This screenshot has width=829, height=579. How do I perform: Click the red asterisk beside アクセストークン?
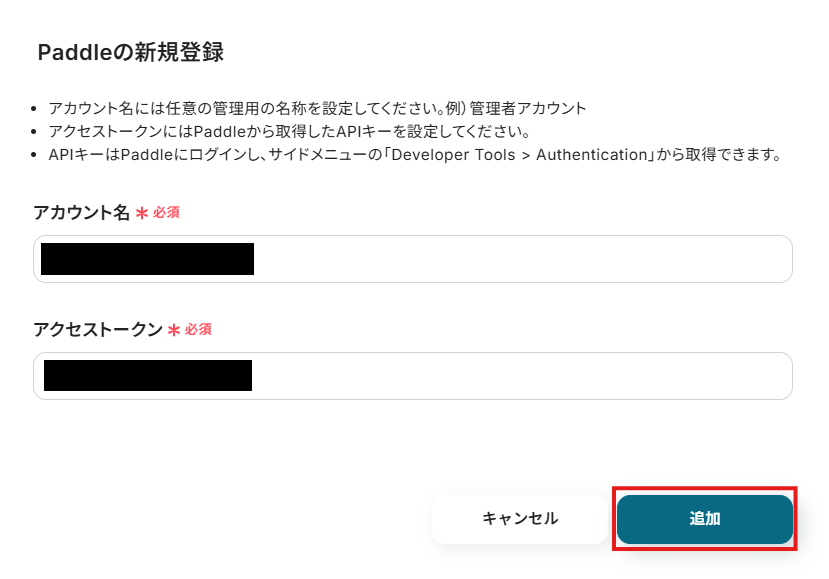pyautogui.click(x=174, y=330)
